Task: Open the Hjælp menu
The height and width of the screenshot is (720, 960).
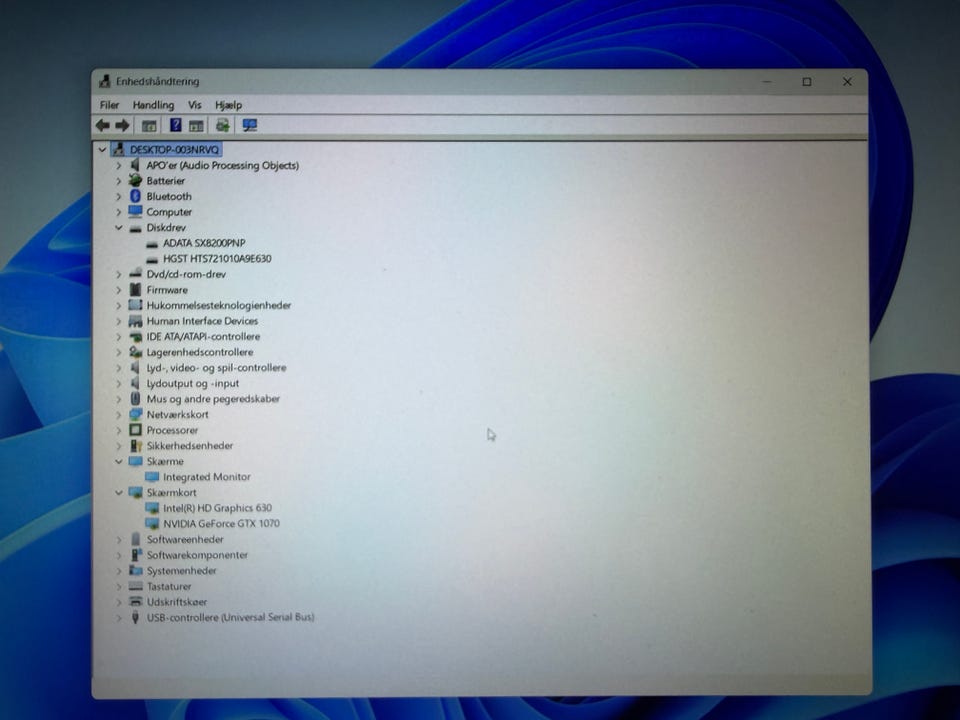Action: (x=228, y=105)
